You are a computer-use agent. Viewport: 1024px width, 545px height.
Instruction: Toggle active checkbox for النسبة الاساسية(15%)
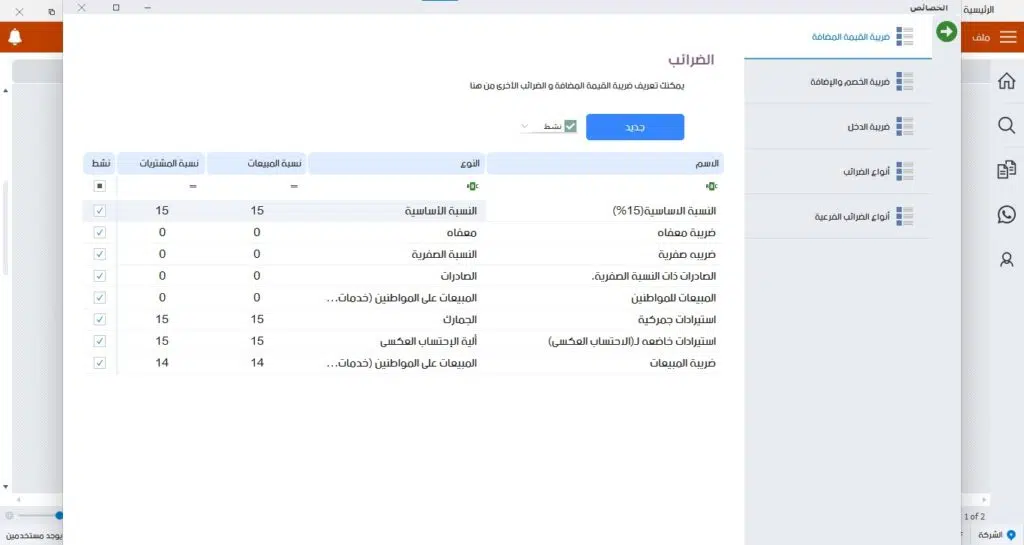click(x=99, y=211)
